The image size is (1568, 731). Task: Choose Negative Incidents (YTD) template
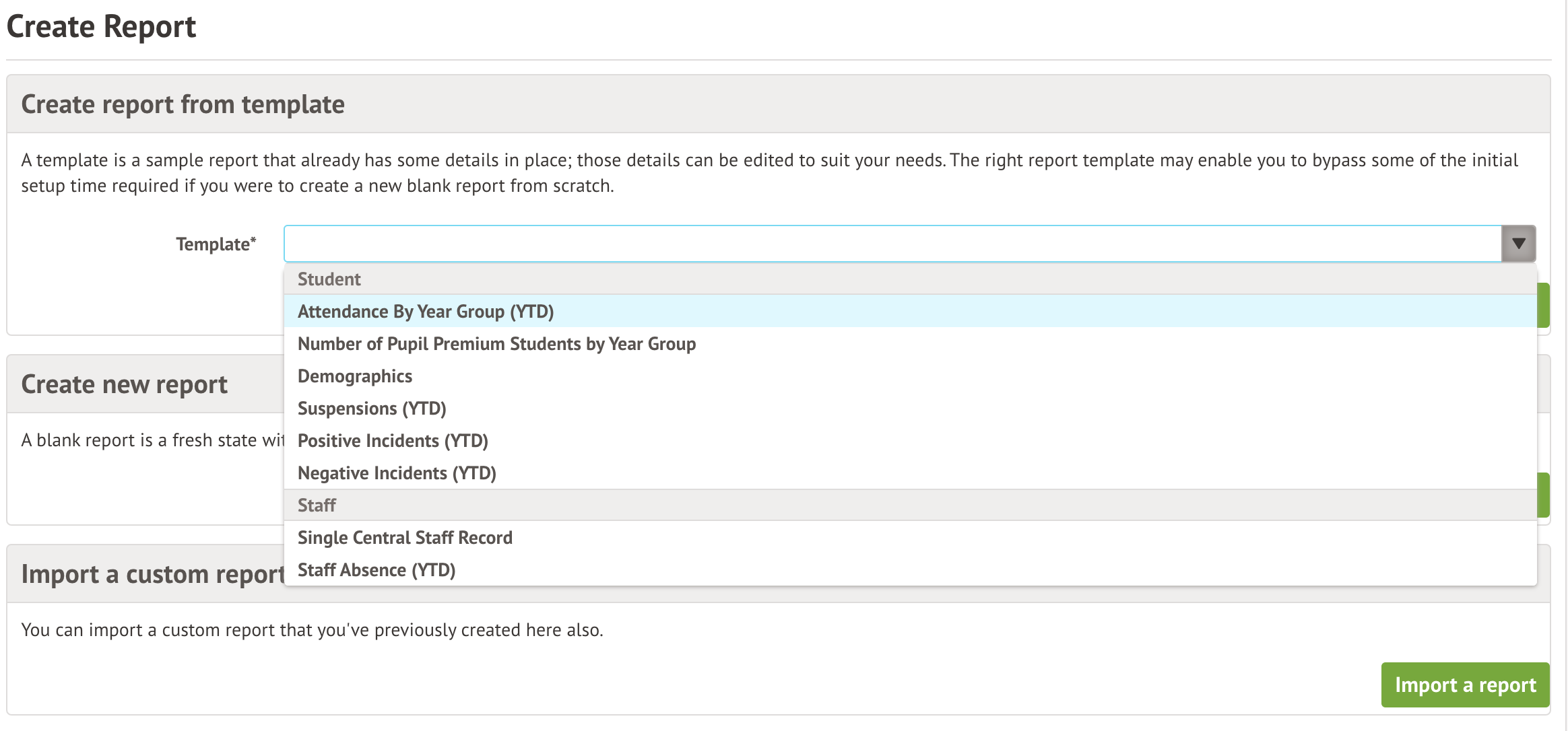point(397,473)
